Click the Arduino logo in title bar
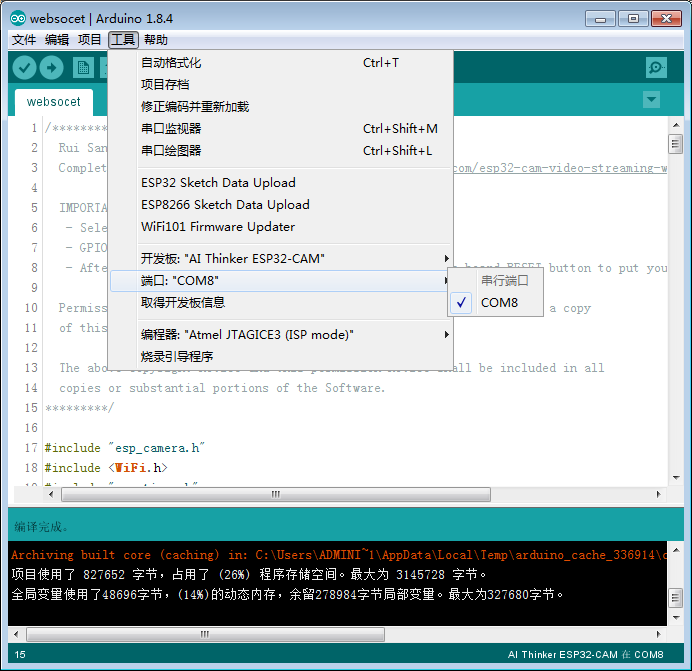This screenshot has width=692, height=671. 18,19
